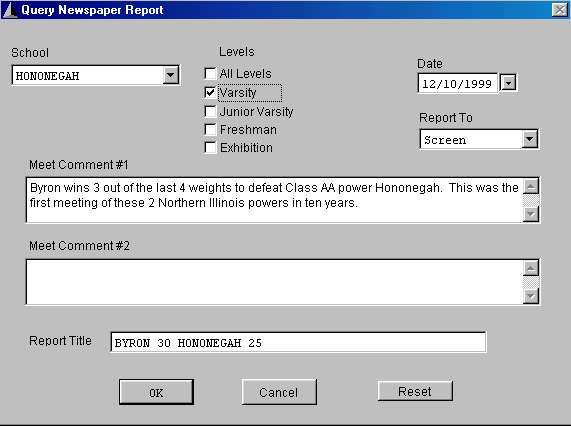Viewport: 571px width, 426px height.
Task: Click the Meet Comment #1 label
Action: (79, 165)
